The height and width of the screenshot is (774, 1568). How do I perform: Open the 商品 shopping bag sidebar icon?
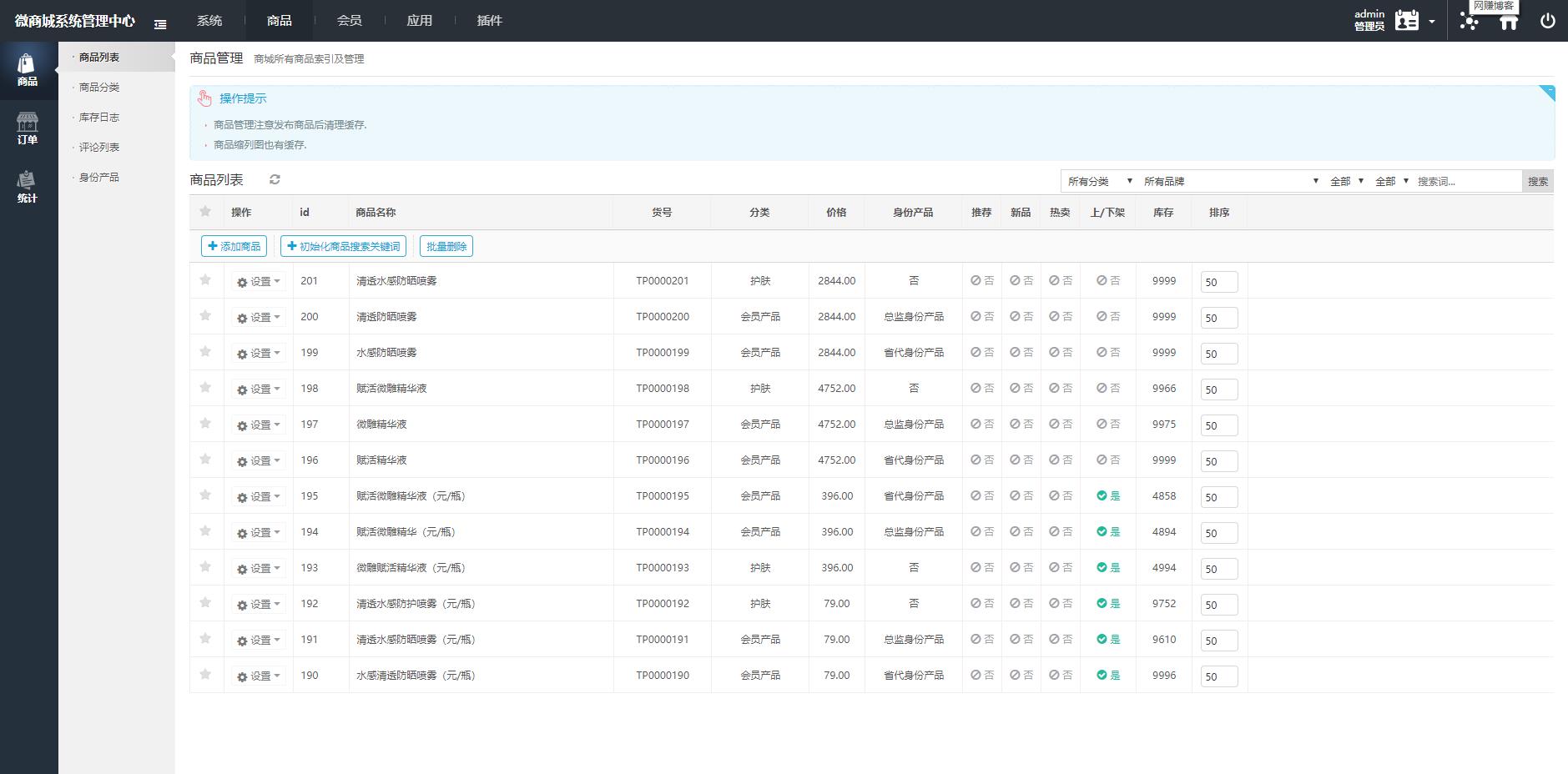[27, 70]
